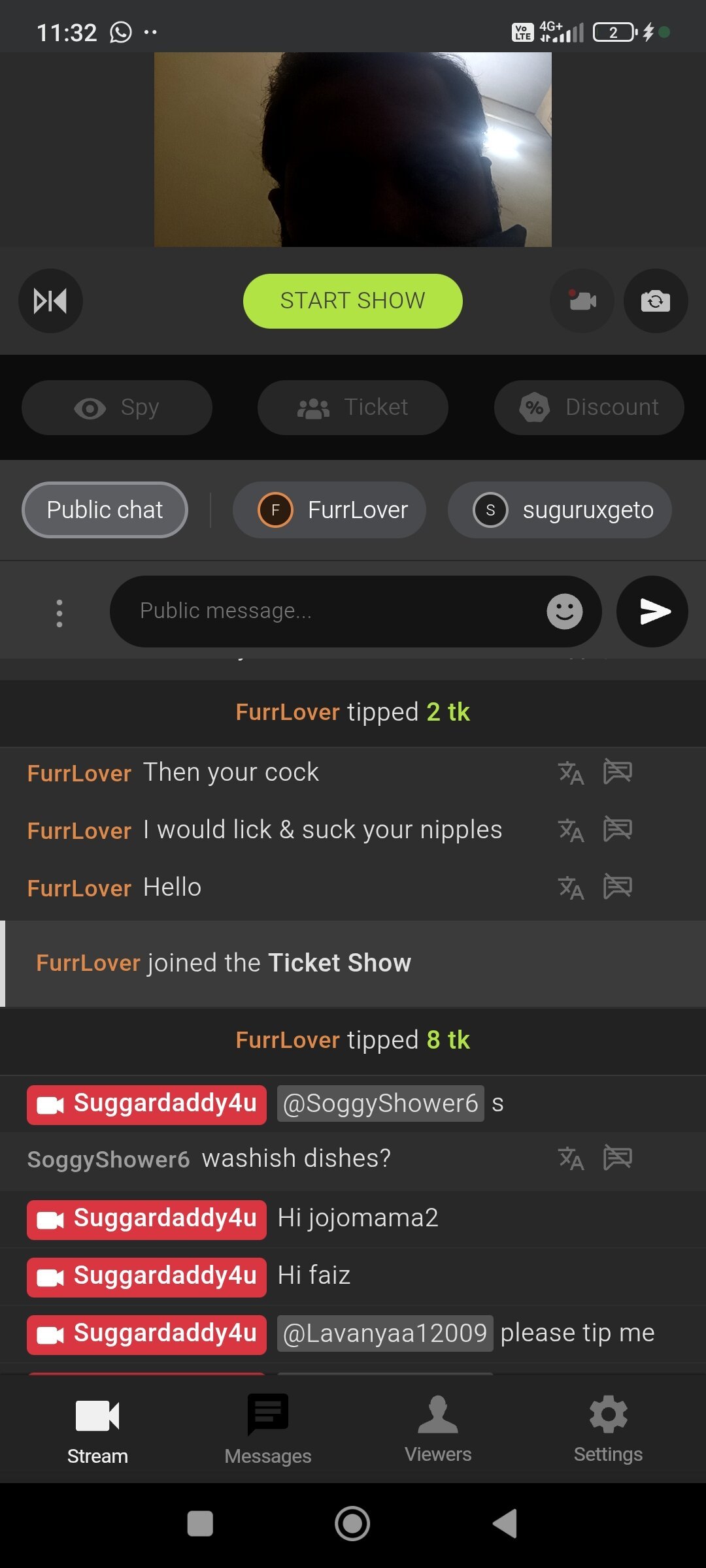Send the public message
The width and height of the screenshot is (706, 1568).
click(x=652, y=612)
